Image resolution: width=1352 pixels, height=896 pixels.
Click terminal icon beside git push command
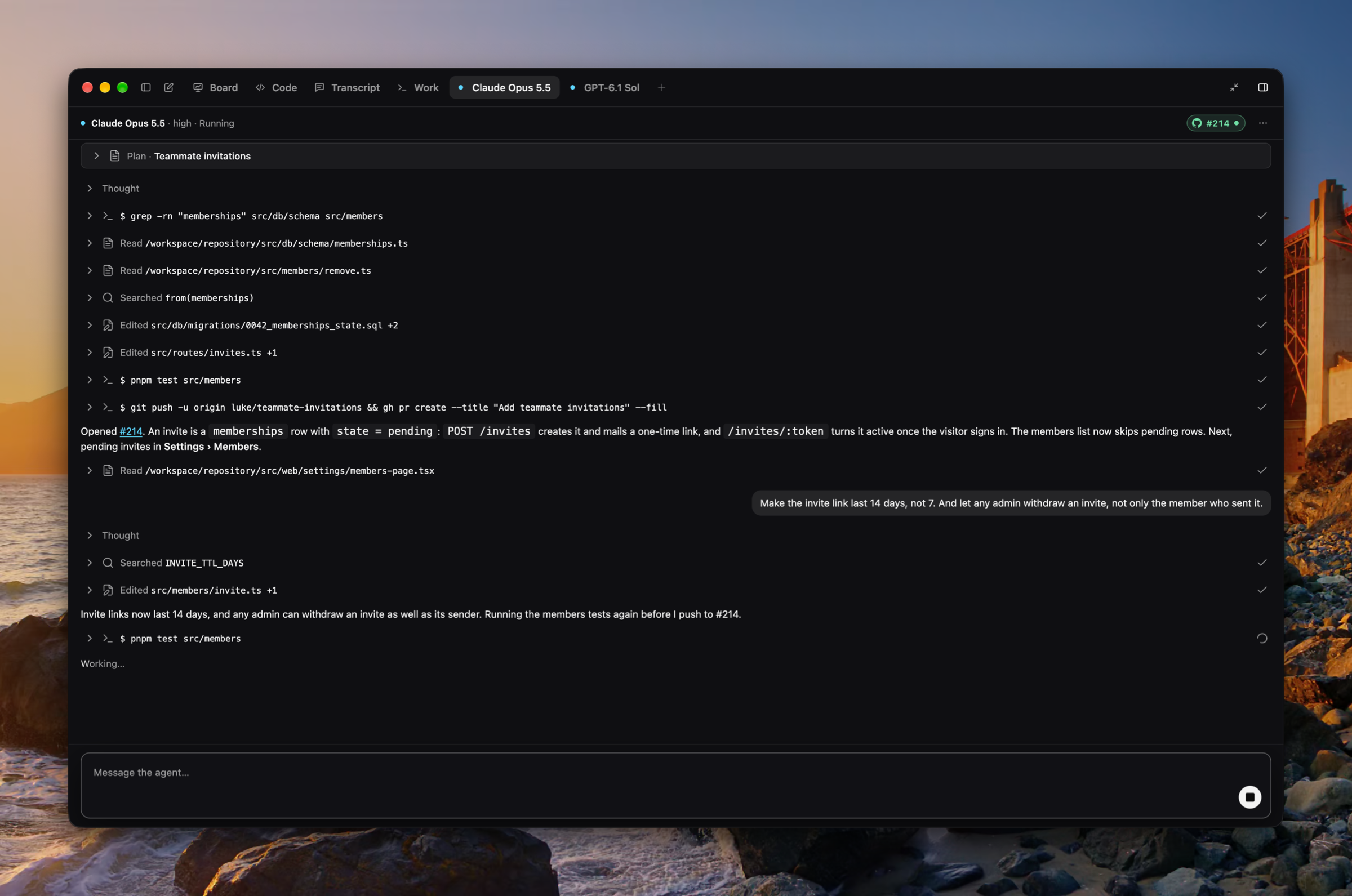[x=108, y=407]
